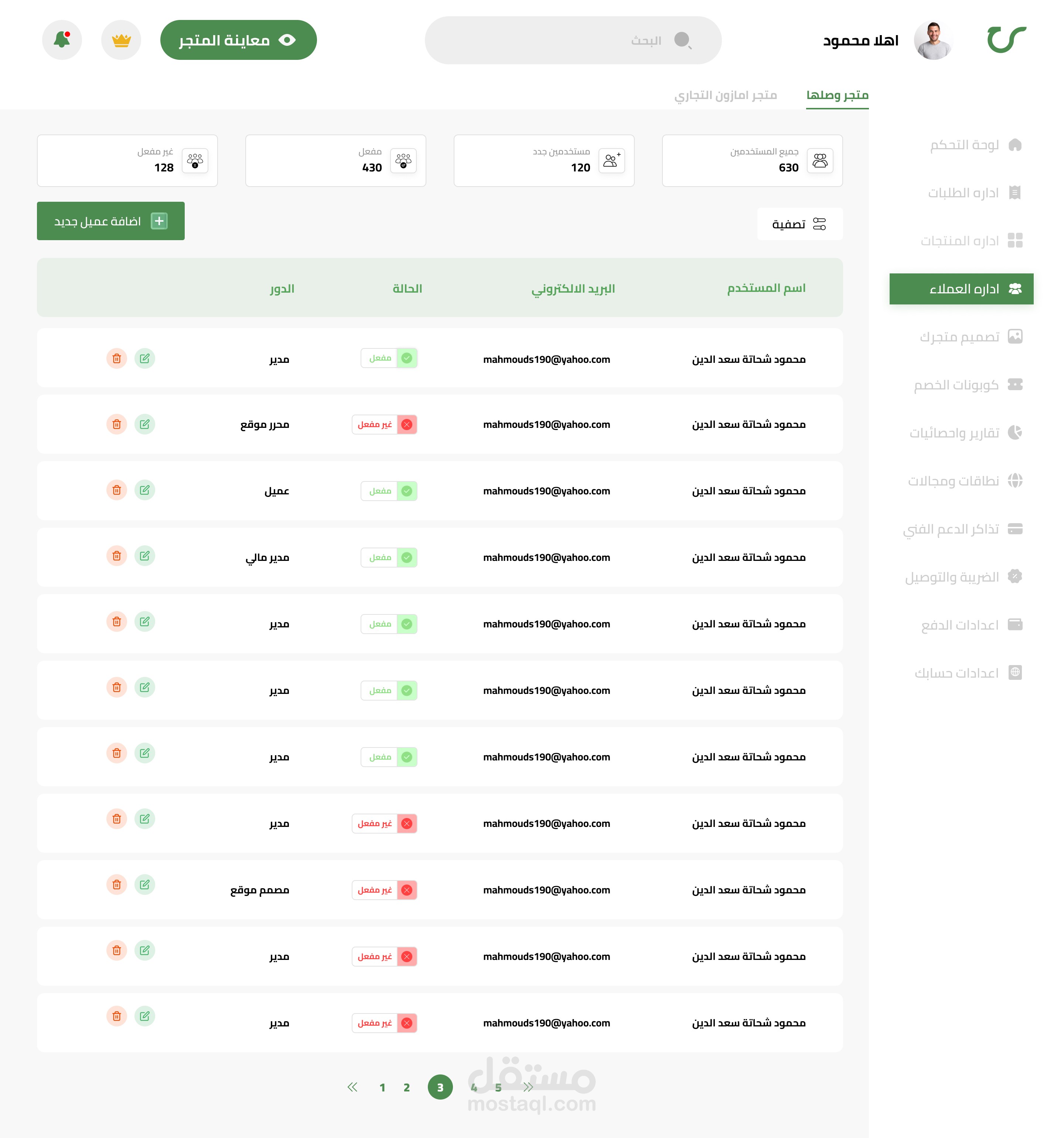Click اضافة عميل جديد button
The image size is (1064, 1138).
click(x=111, y=221)
